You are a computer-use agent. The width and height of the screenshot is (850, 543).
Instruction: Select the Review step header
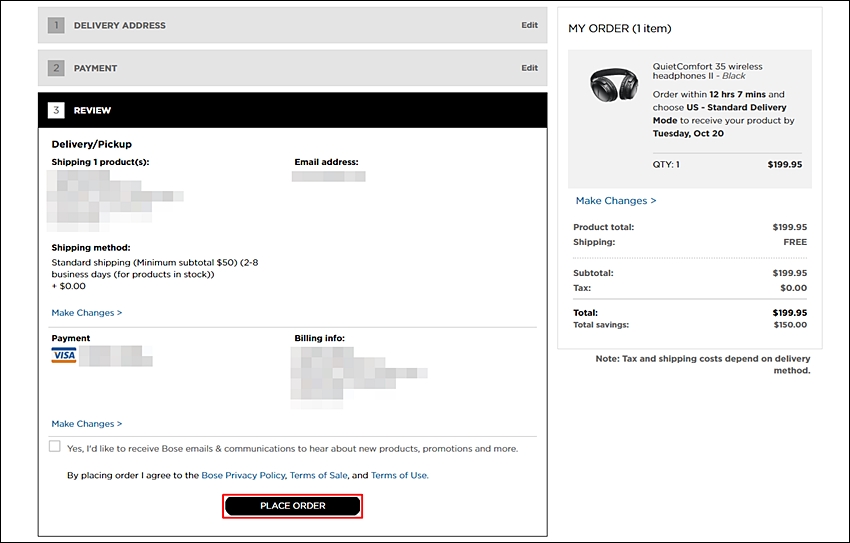click(293, 110)
